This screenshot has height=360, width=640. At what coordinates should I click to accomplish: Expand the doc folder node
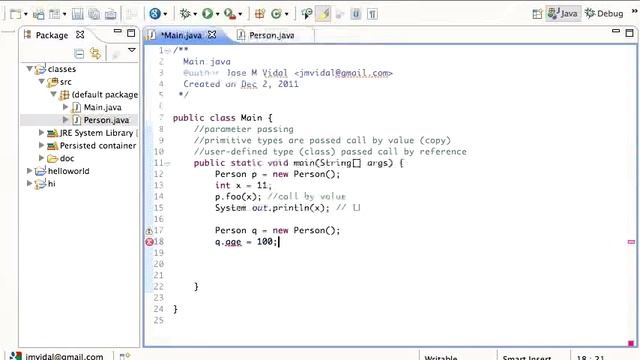pyautogui.click(x=41, y=158)
